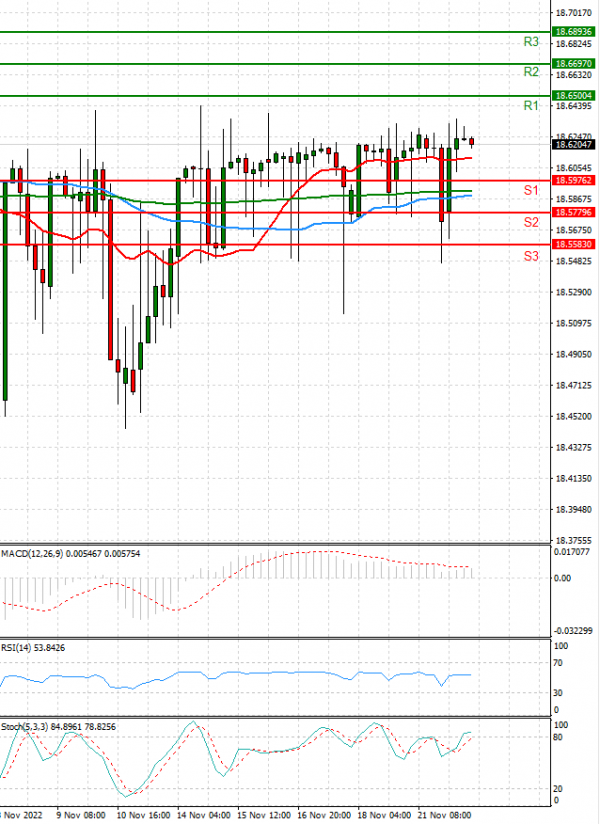The height and width of the screenshot is (824, 600).
Task: Click the 21 Nov 08:00 time label
Action: click(444, 815)
